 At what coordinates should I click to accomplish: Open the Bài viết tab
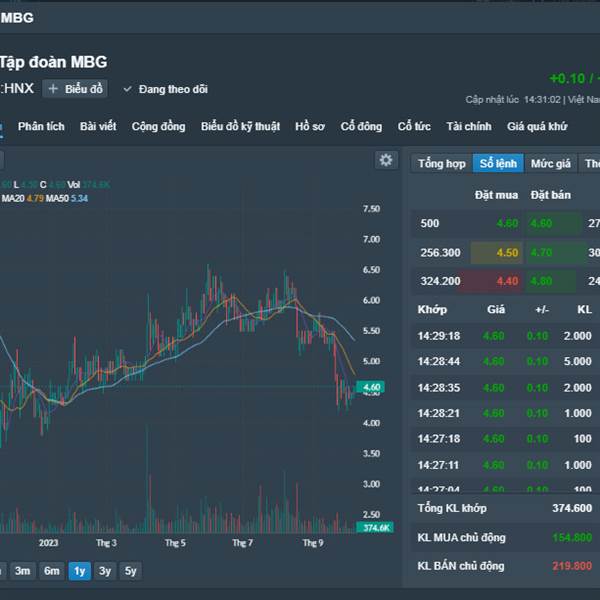[98, 126]
